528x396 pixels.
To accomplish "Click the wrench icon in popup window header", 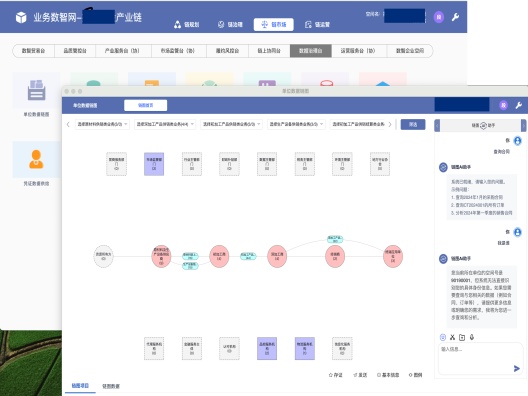I will [x=519, y=105].
